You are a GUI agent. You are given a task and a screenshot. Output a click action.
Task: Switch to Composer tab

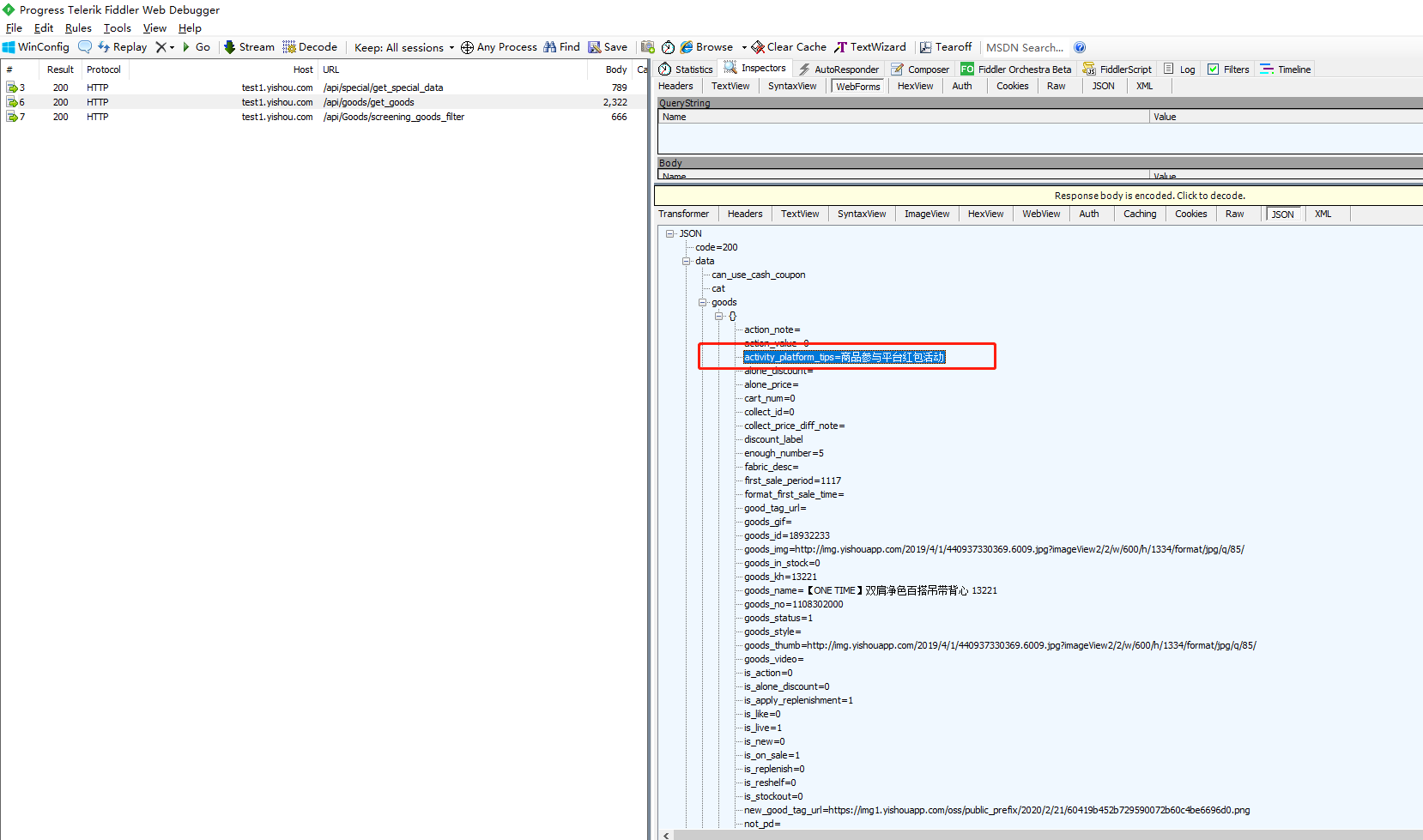tap(920, 69)
